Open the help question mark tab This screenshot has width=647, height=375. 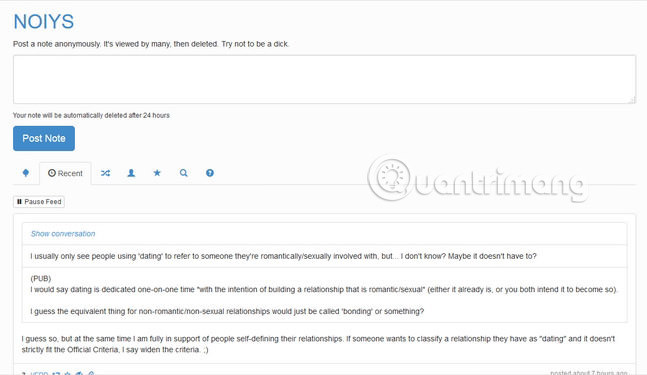210,173
